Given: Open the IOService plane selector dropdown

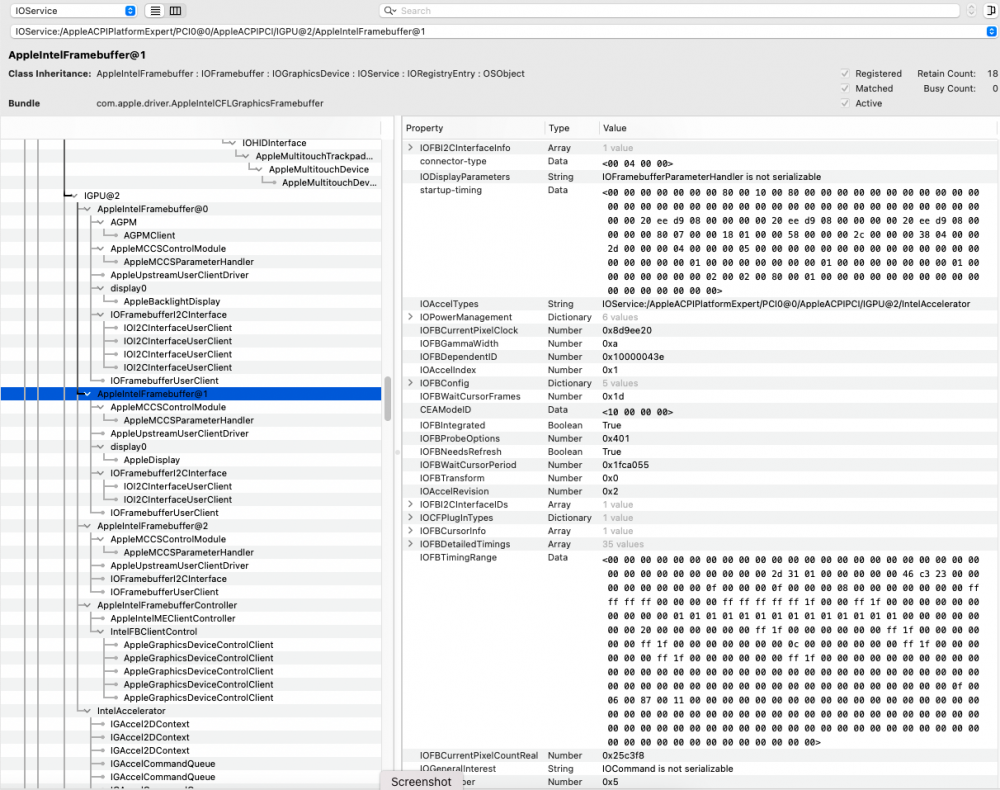Looking at the screenshot, I should click(73, 11).
